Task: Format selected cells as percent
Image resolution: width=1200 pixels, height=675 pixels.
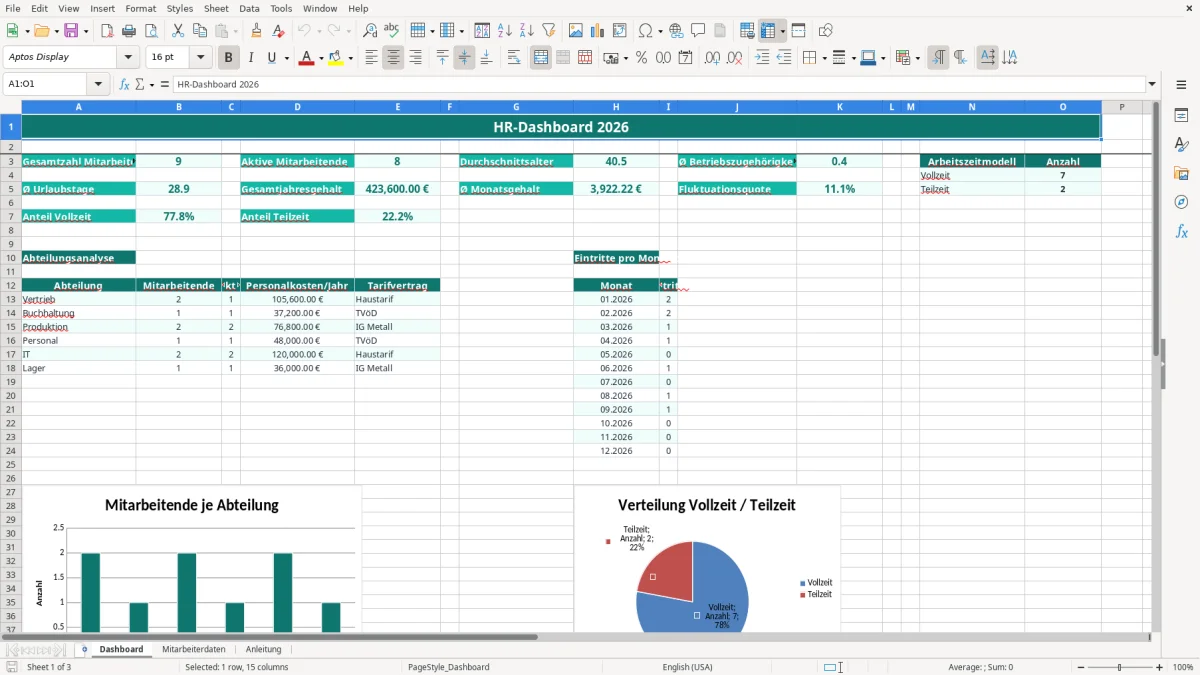Action: (642, 58)
